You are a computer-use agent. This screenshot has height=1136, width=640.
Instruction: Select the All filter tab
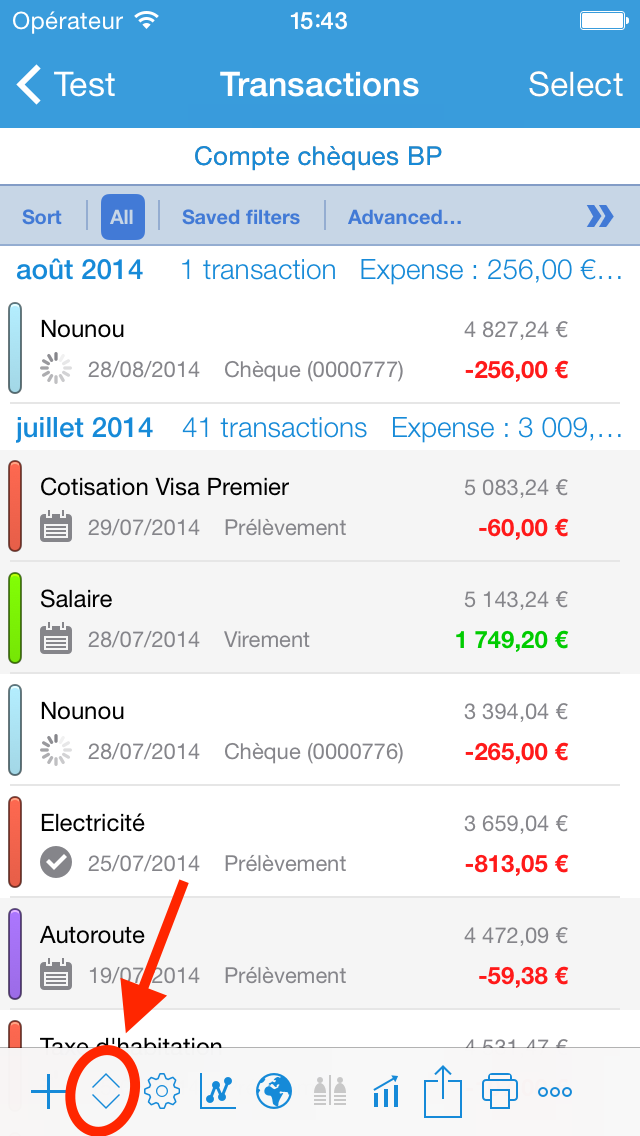[122, 217]
